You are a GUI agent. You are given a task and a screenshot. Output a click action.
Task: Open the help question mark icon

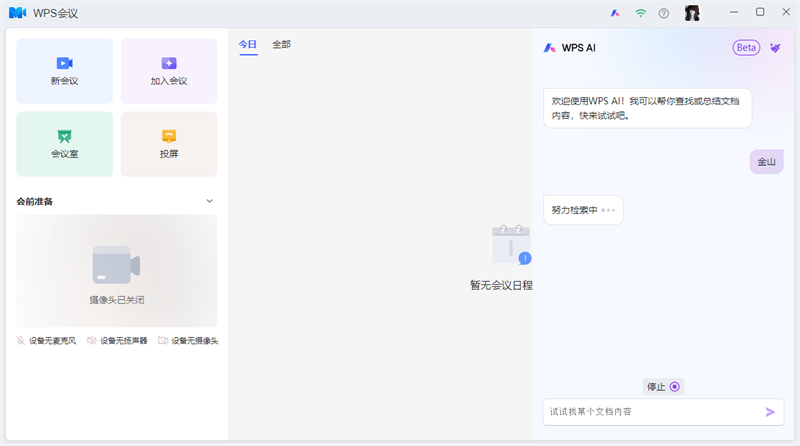point(664,13)
